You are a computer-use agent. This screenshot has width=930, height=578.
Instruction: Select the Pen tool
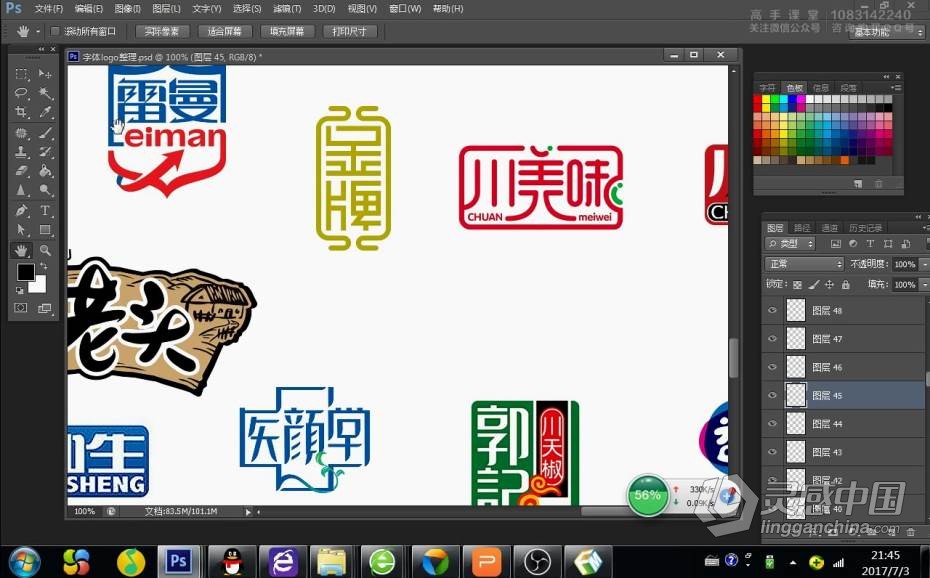click(x=21, y=210)
